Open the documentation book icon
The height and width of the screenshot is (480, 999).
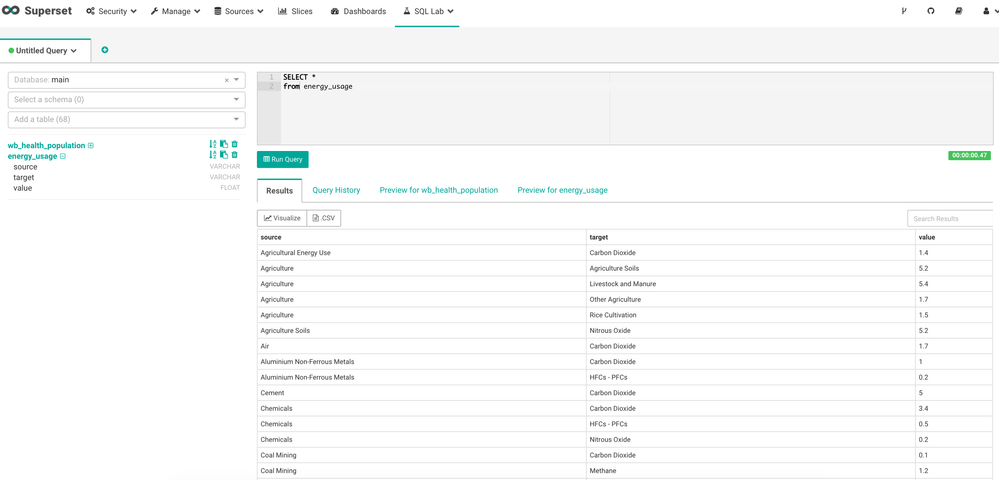point(959,11)
